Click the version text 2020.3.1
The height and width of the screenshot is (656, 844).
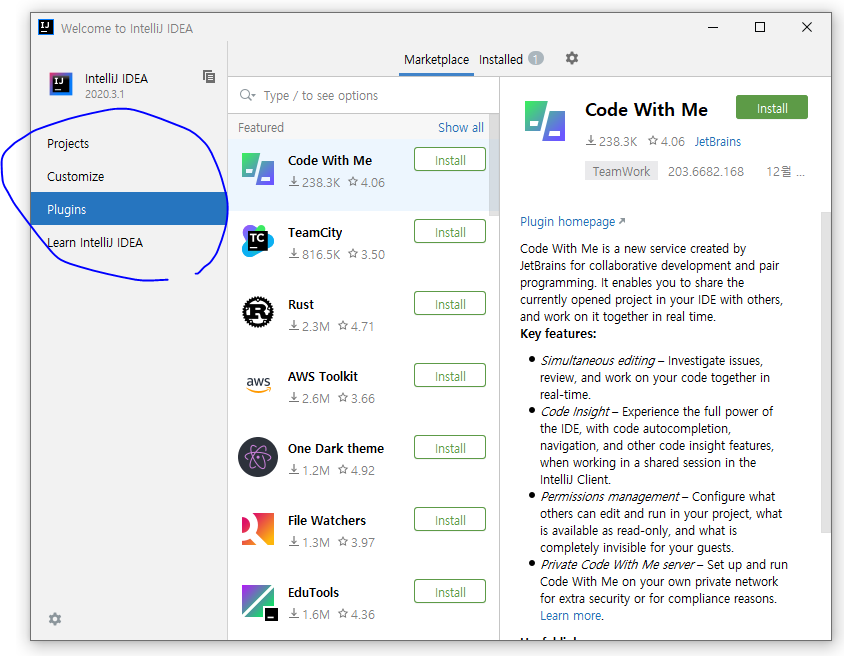(104, 94)
